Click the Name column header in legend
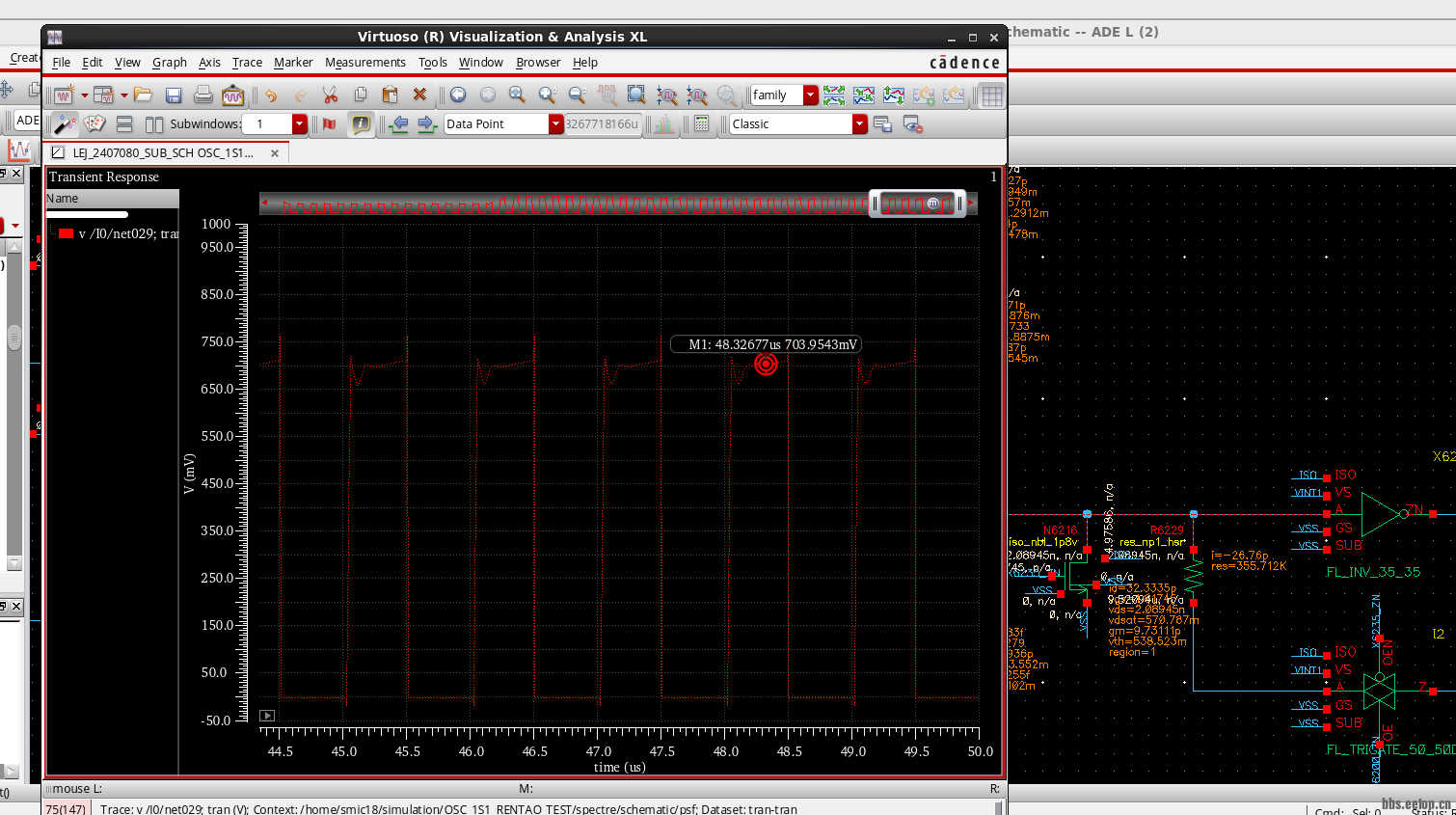 click(112, 198)
